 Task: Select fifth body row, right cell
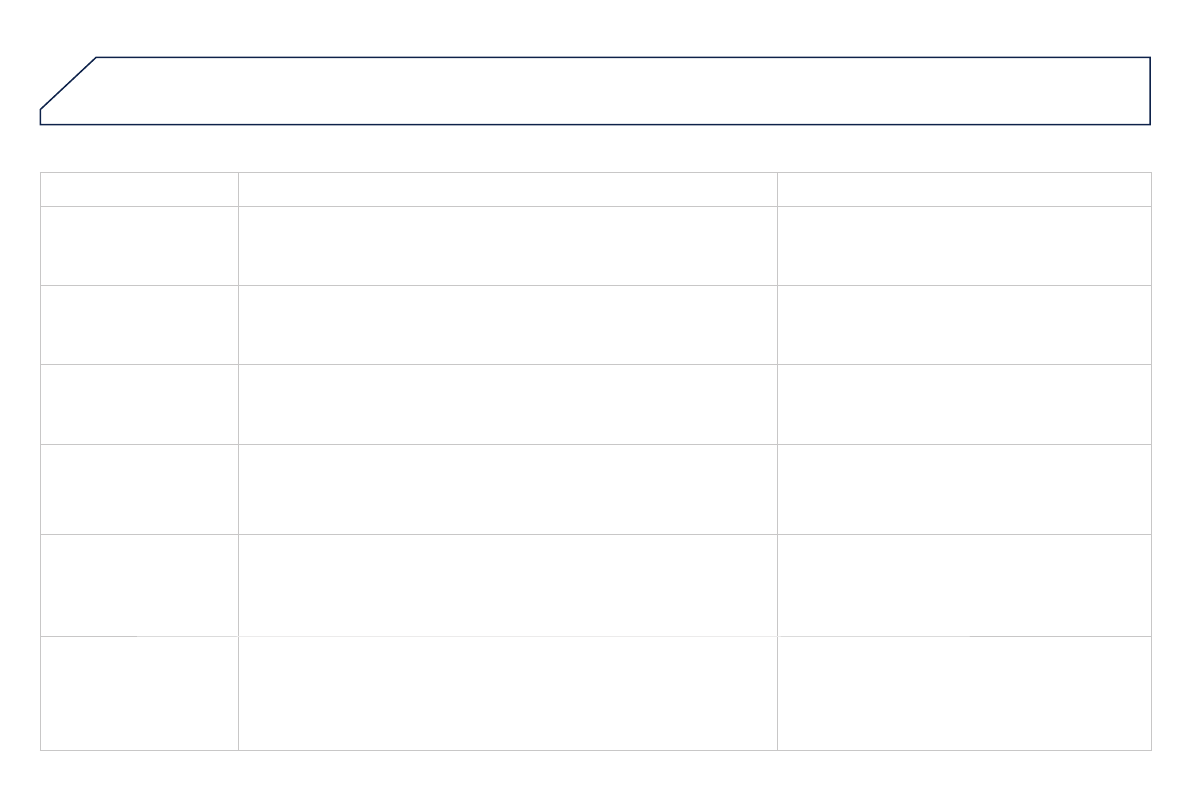point(964,585)
